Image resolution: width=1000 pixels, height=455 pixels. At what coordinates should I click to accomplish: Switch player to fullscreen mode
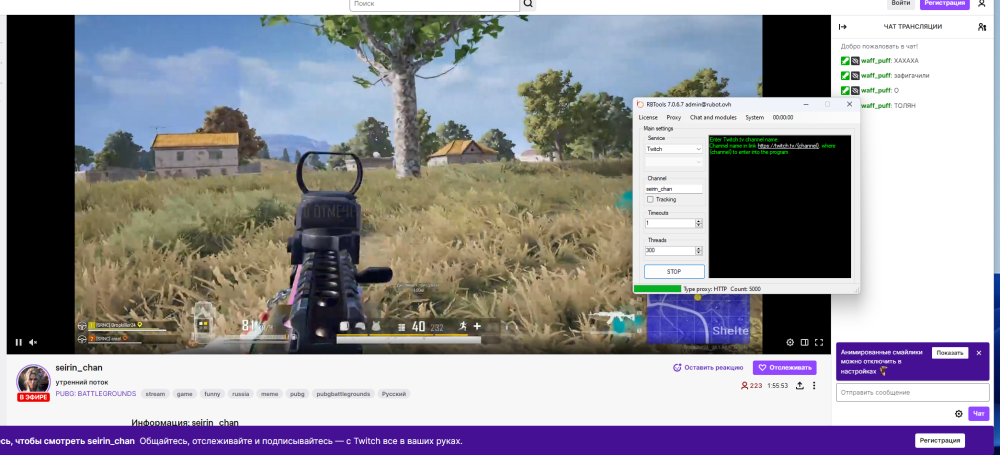coord(819,342)
